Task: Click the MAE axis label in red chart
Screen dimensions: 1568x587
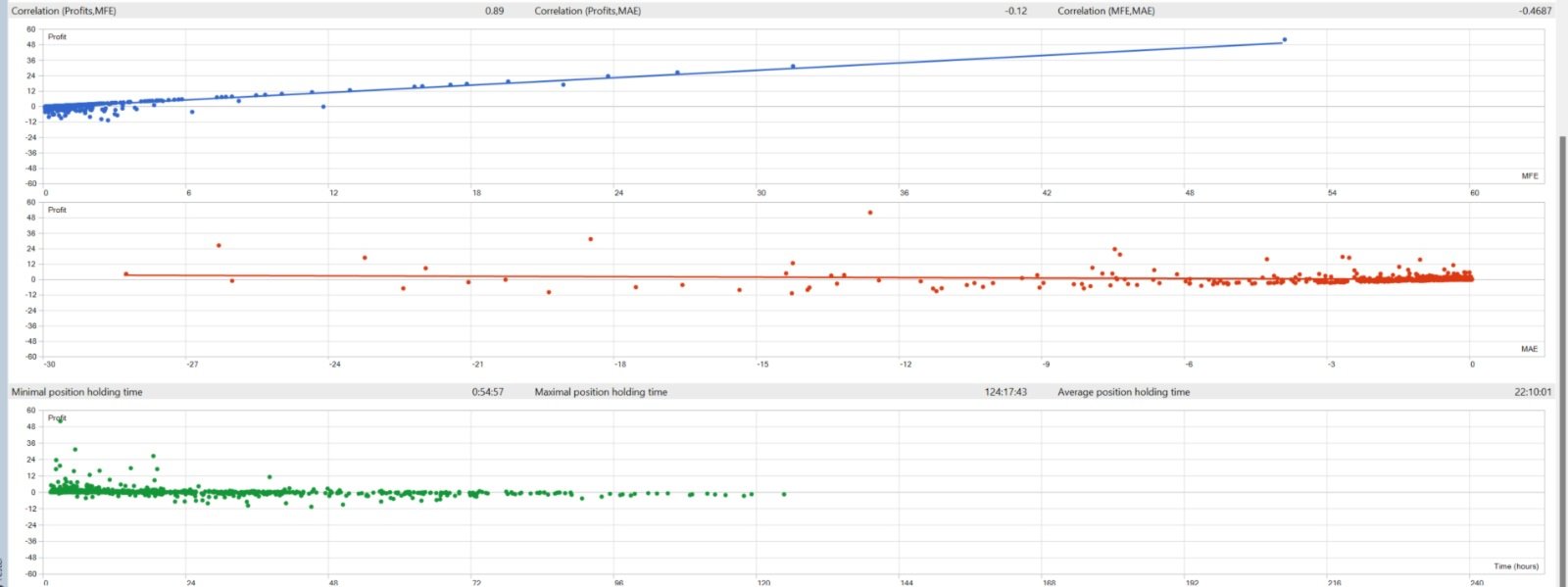Action: tap(1529, 349)
